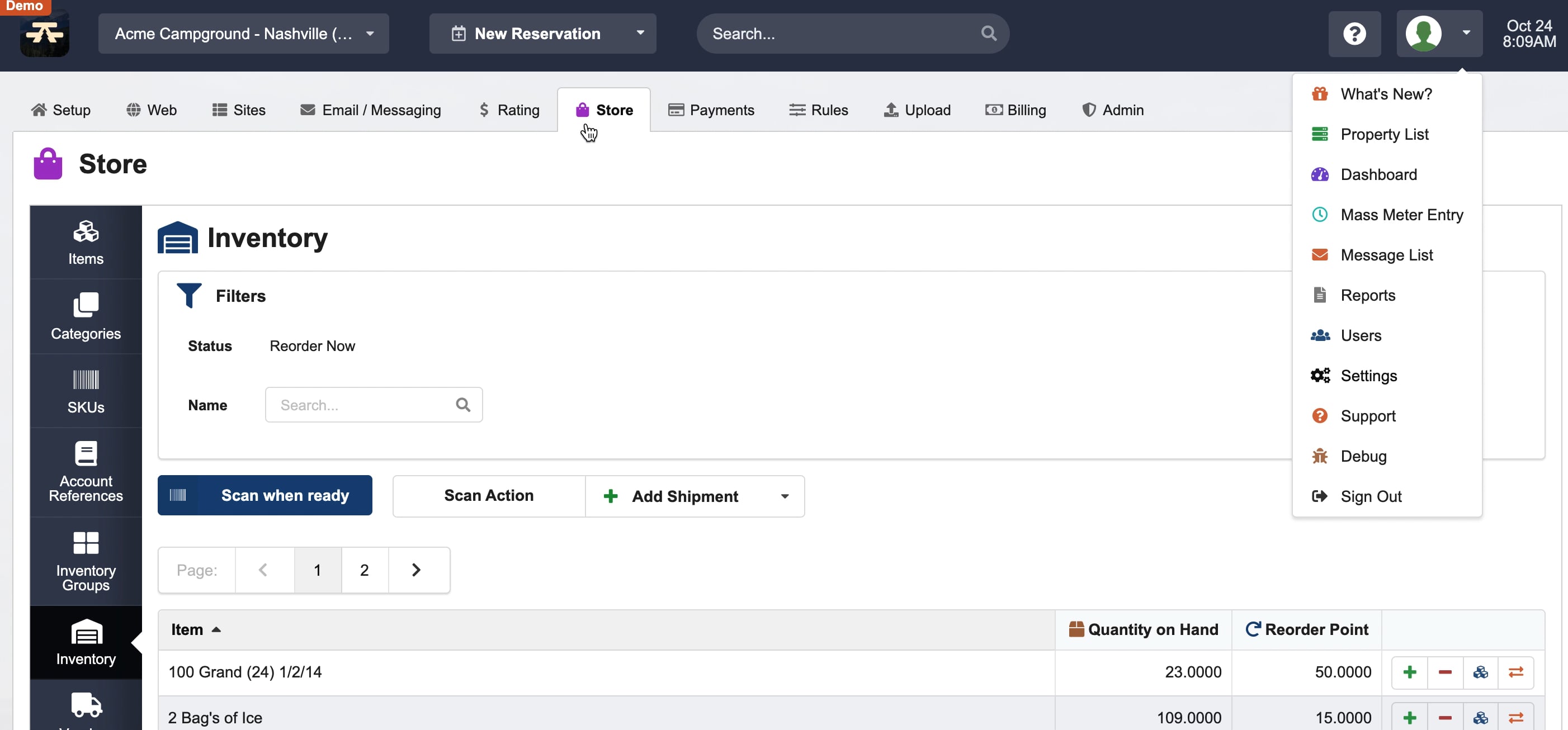Sort by Reorder Point column
The width and height of the screenshot is (1568, 730).
tap(1307, 629)
